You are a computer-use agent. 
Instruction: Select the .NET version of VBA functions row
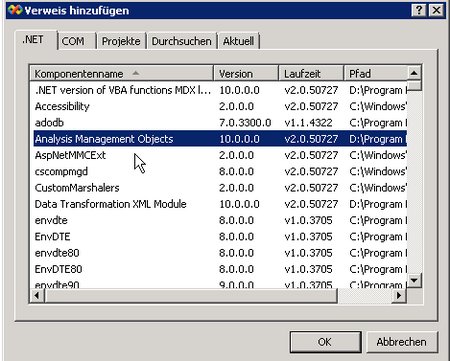coord(220,90)
